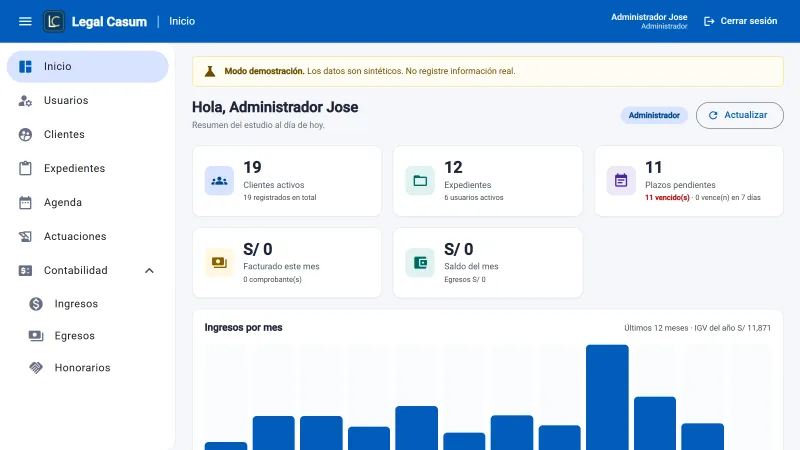This screenshot has width=800, height=450.
Task: Open the hamburger navigation menu
Action: (25, 21)
